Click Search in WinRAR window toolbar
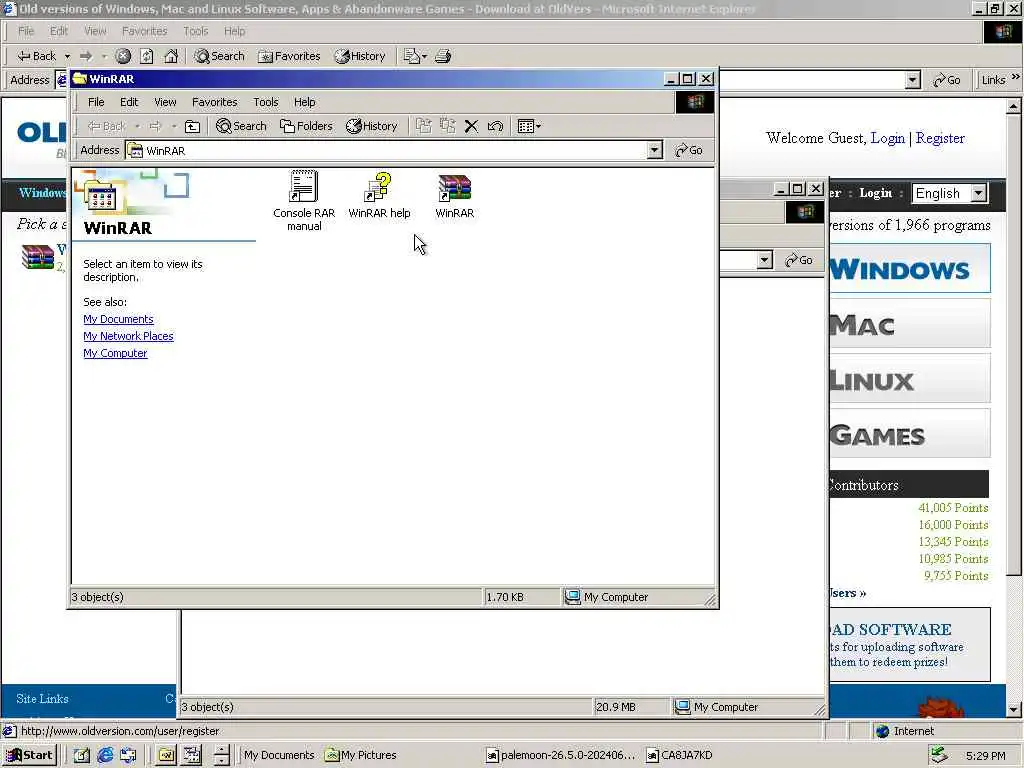 [241, 126]
